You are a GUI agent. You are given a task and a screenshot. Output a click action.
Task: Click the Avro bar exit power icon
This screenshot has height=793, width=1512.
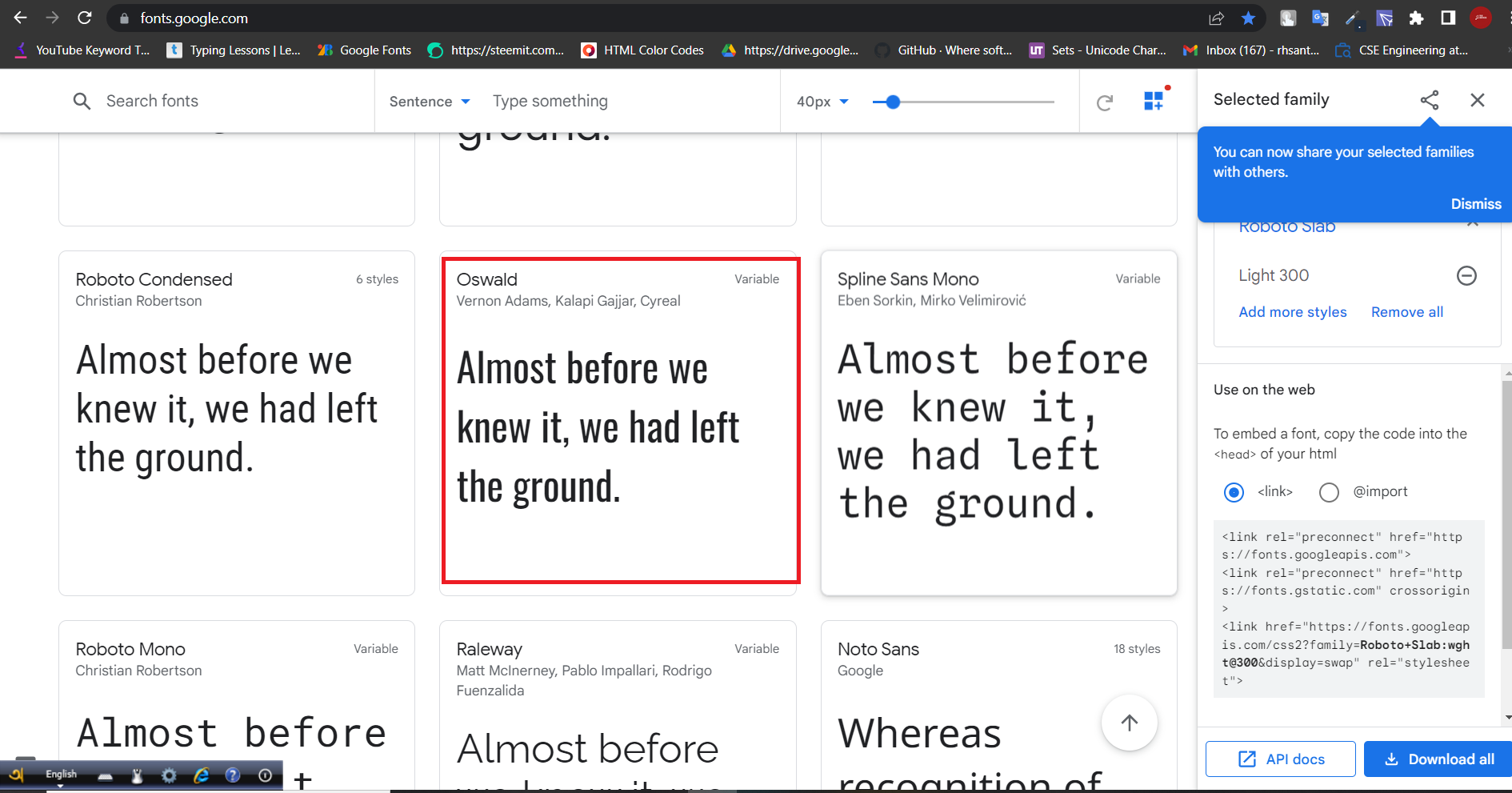pos(266,775)
